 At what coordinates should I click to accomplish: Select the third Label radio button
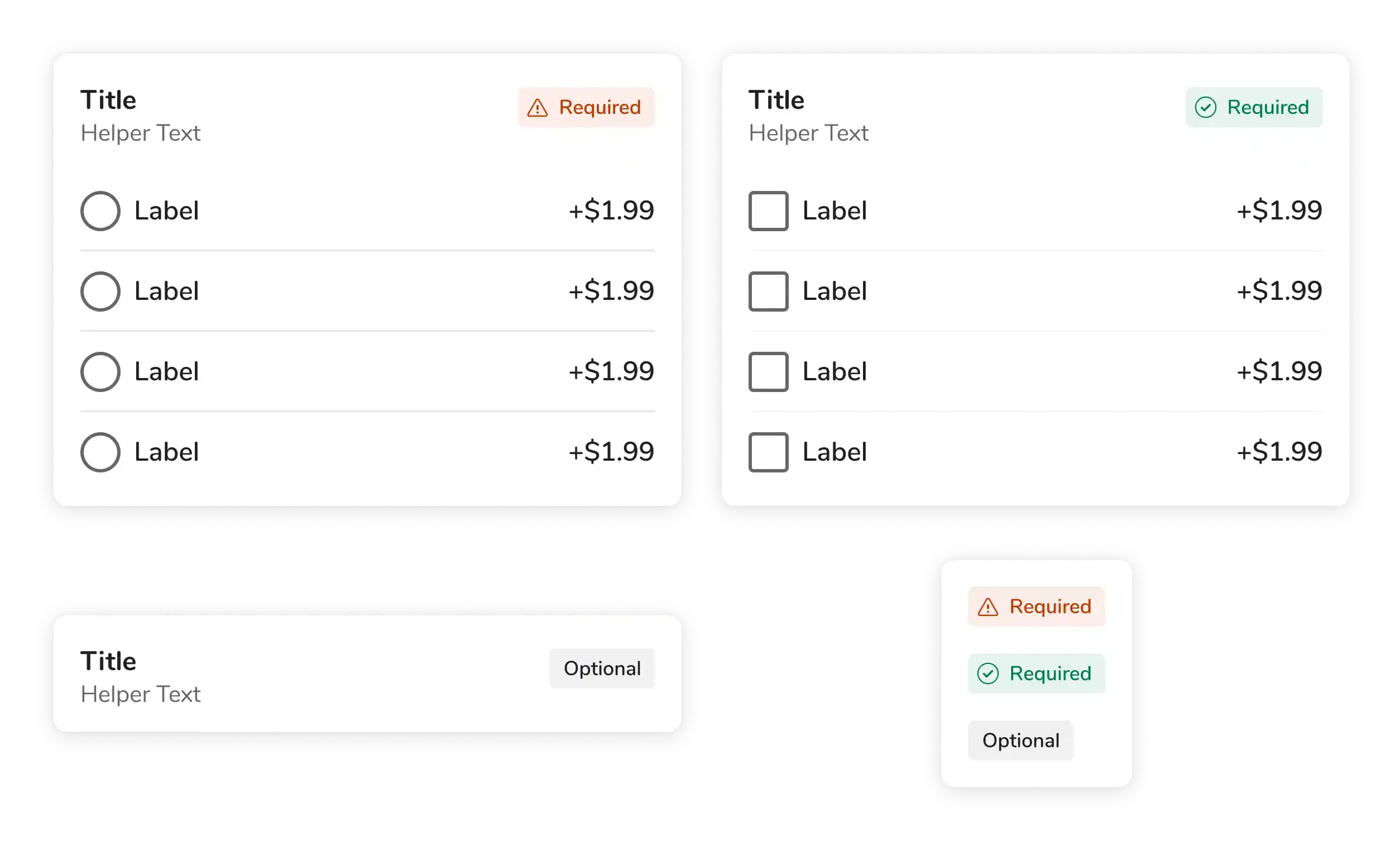(x=100, y=372)
